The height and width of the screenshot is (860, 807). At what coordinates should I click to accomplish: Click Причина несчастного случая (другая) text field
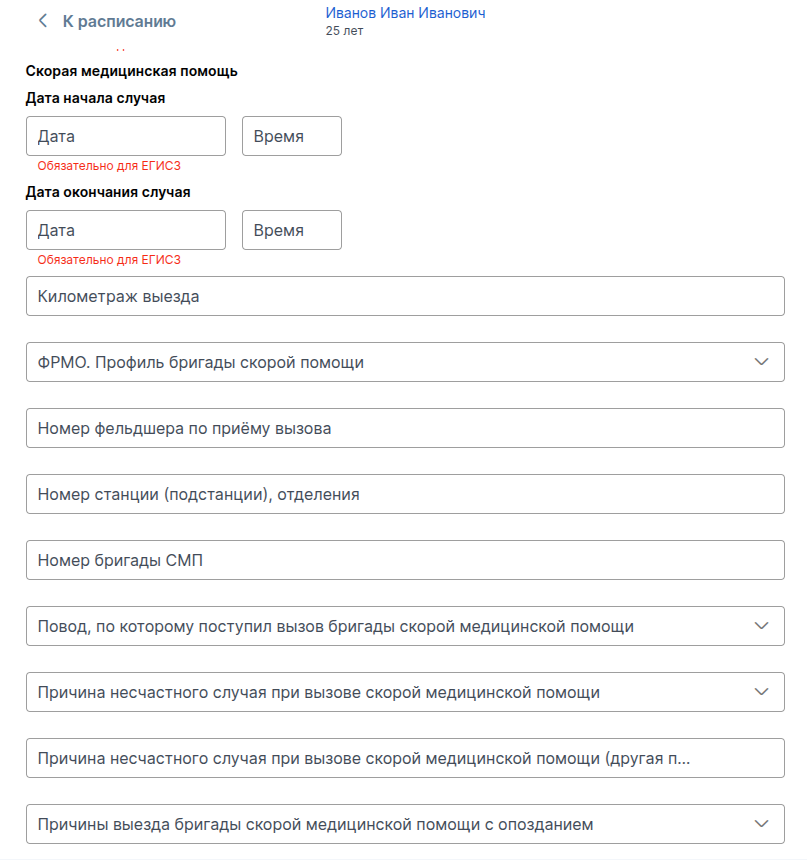pyautogui.click(x=405, y=758)
